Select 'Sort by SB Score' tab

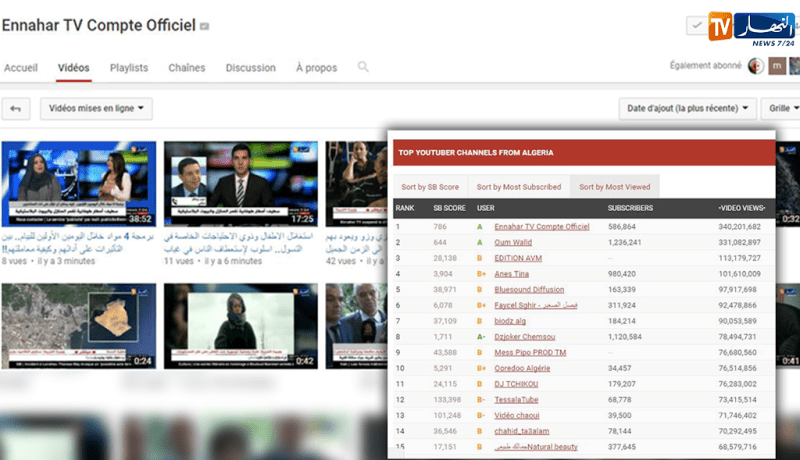click(430, 187)
